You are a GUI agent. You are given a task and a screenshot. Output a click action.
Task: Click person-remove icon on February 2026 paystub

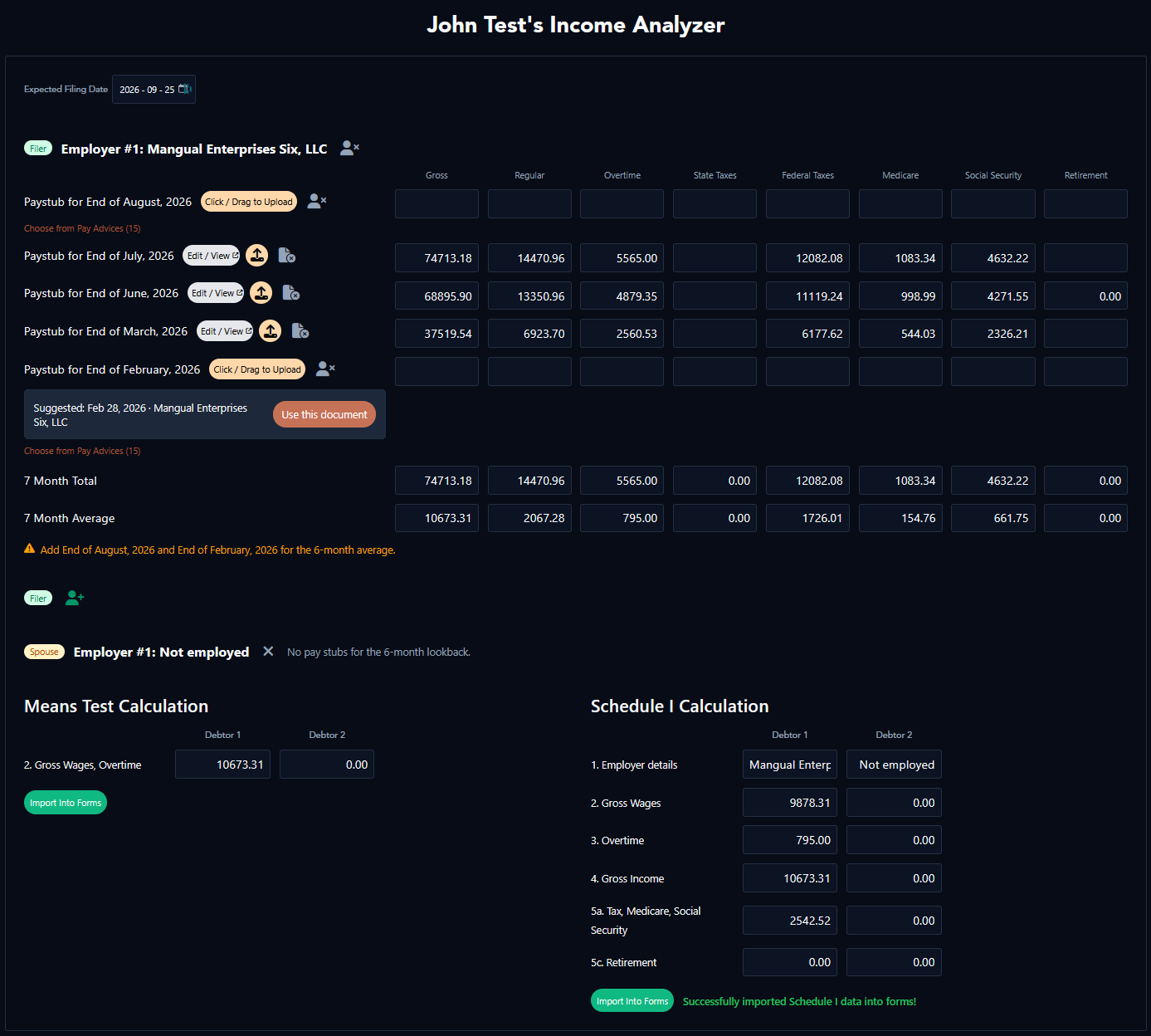[325, 369]
